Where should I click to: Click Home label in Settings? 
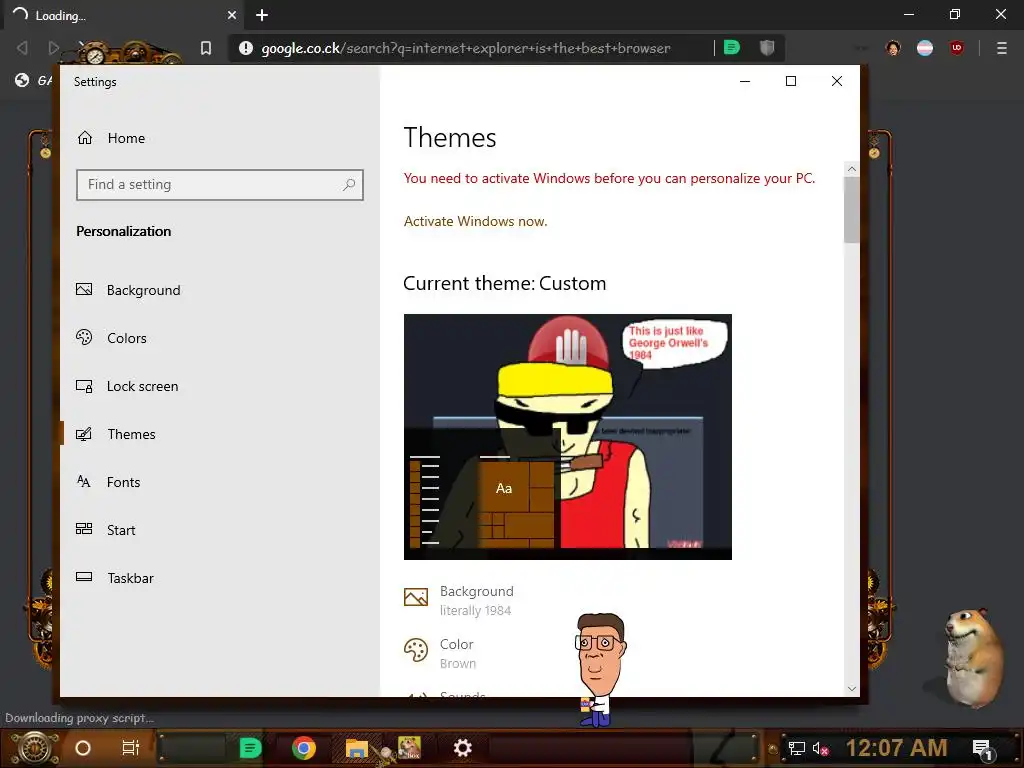tap(126, 138)
